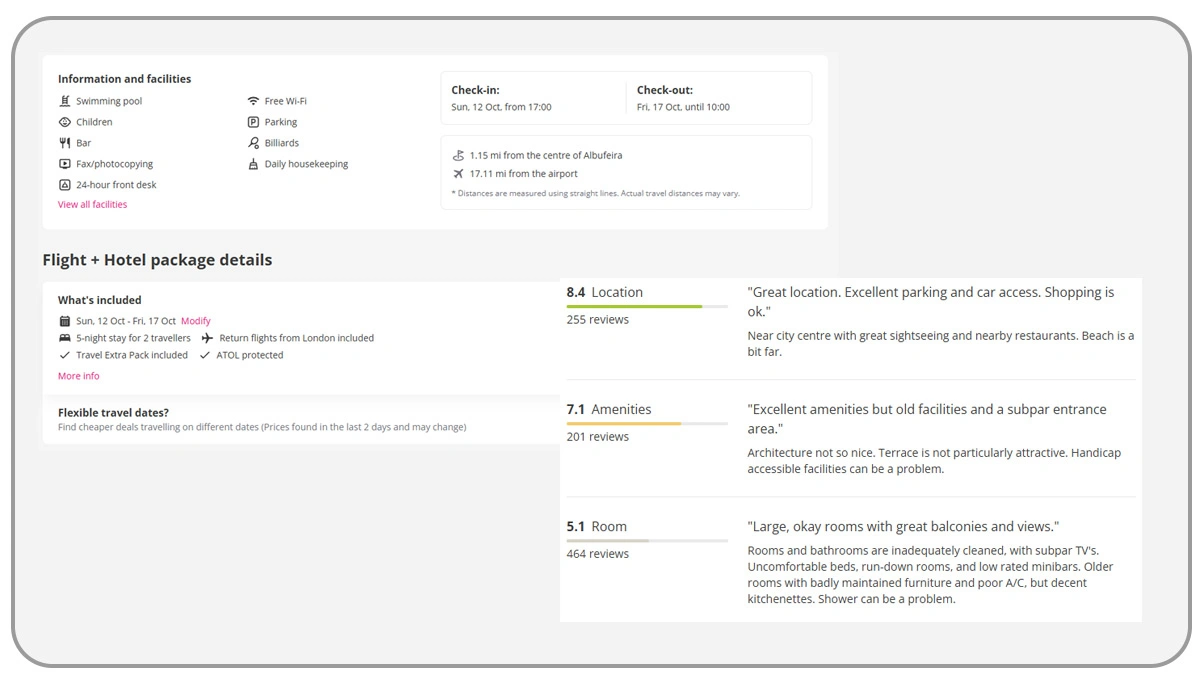Image resolution: width=1202 pixels, height=684 pixels.
Task: Expand More info under What's included
Action: (78, 375)
